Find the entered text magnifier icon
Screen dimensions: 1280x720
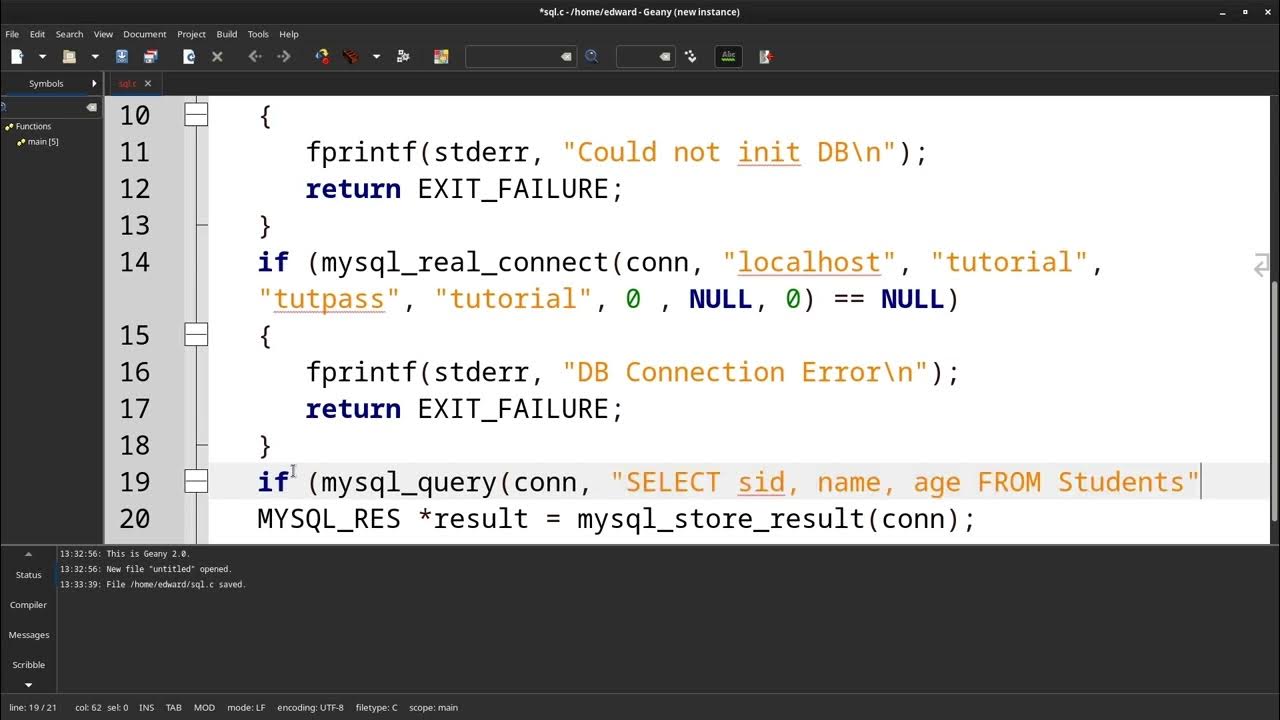coord(592,57)
